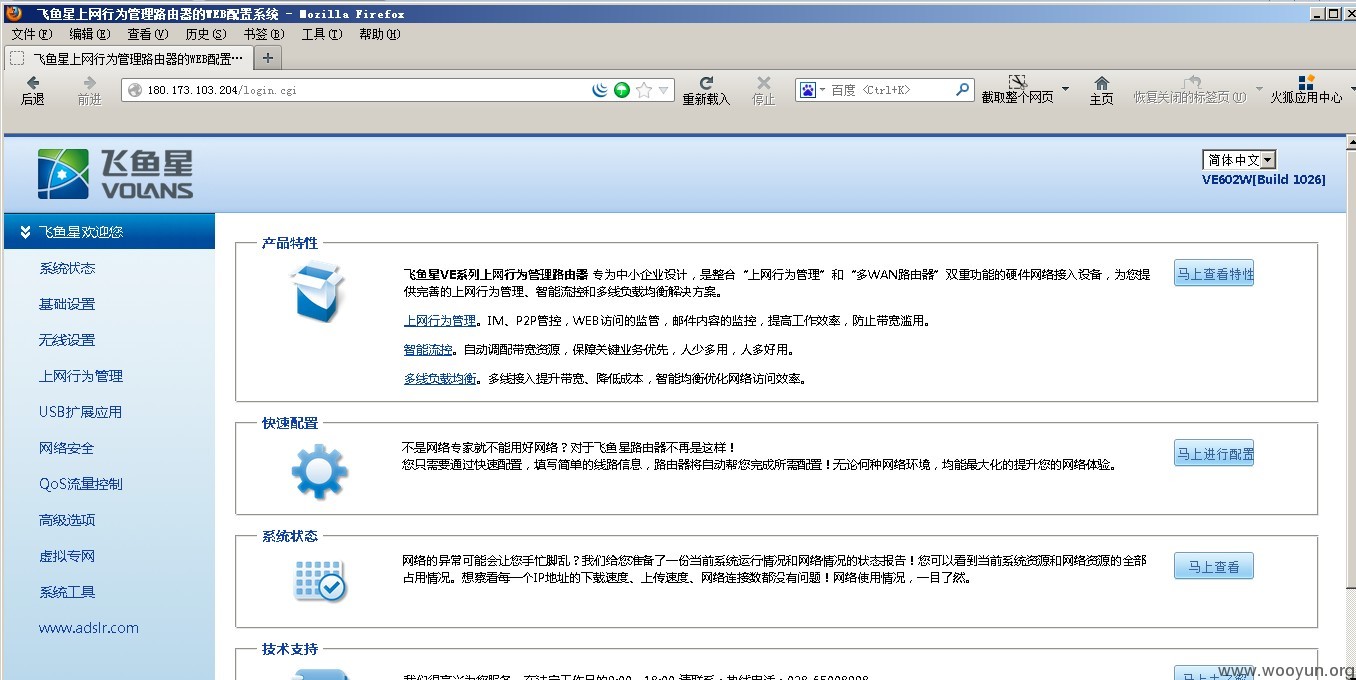Open 上网行为管理 in sidebar
Image resolution: width=1356 pixels, height=680 pixels.
tap(81, 376)
